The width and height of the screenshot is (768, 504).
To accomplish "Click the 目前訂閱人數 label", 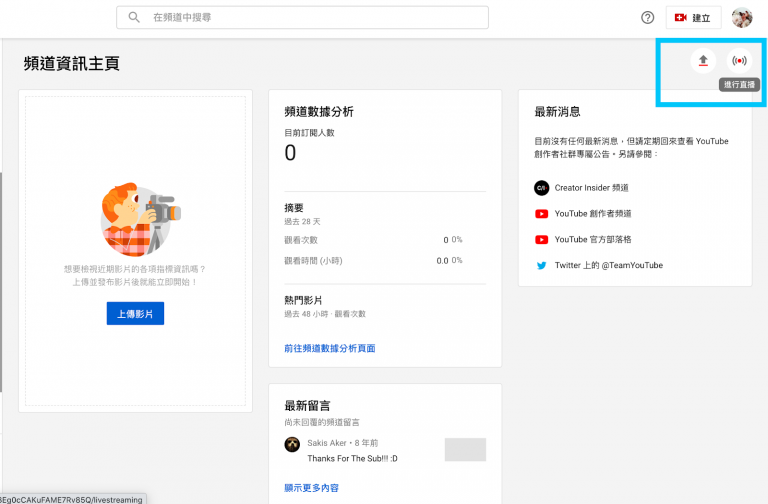I will pyautogui.click(x=309, y=133).
